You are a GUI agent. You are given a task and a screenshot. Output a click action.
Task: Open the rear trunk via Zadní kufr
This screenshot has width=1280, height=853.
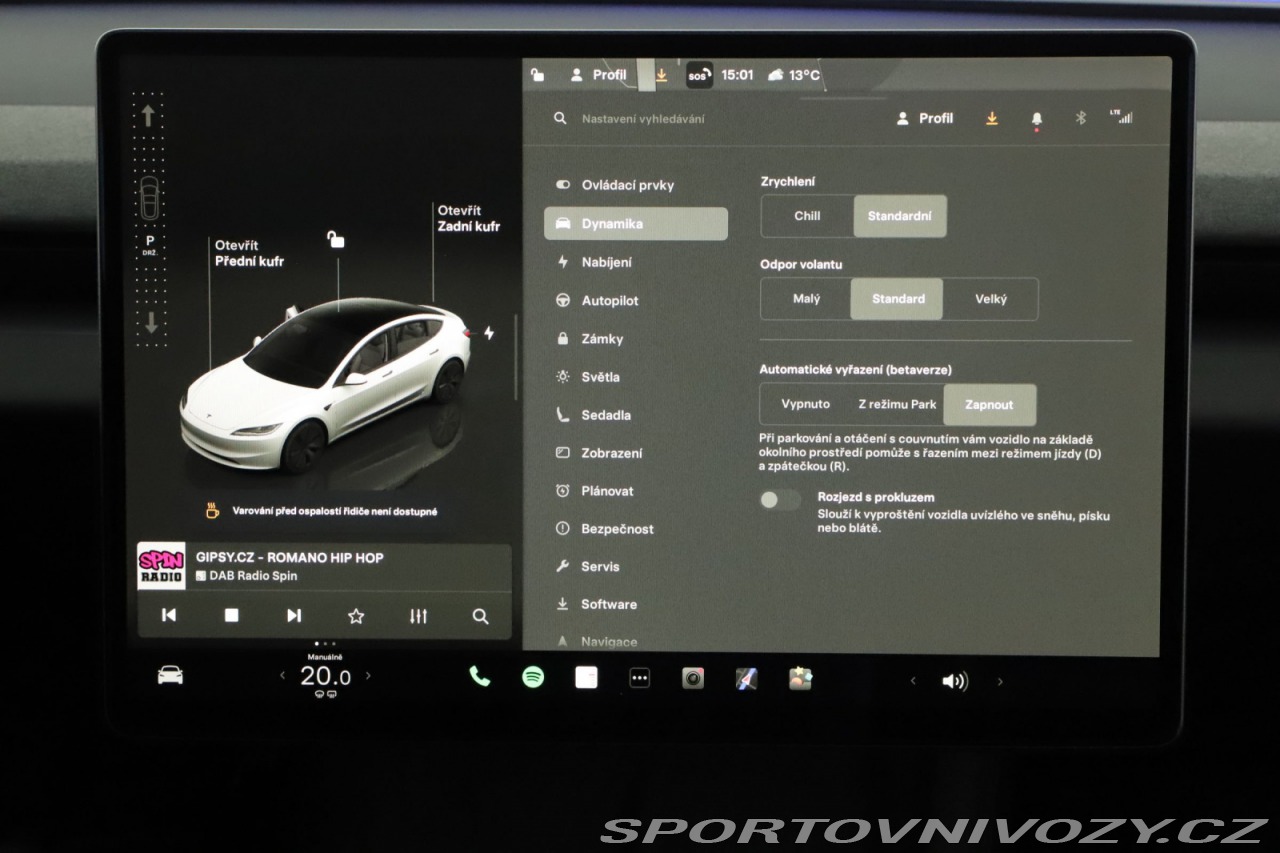pos(468,219)
